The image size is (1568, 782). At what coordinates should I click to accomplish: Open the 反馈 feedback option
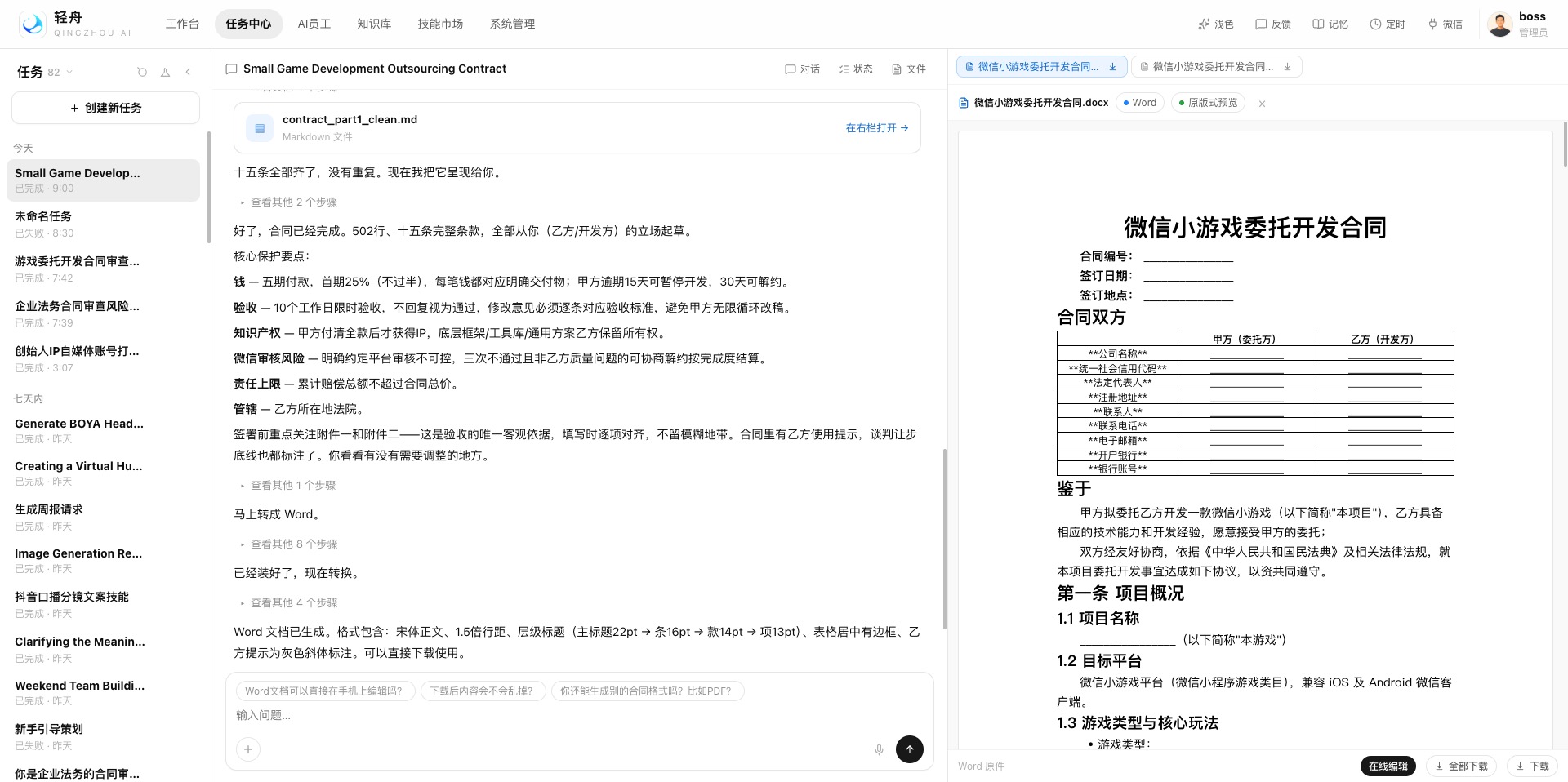[1273, 24]
